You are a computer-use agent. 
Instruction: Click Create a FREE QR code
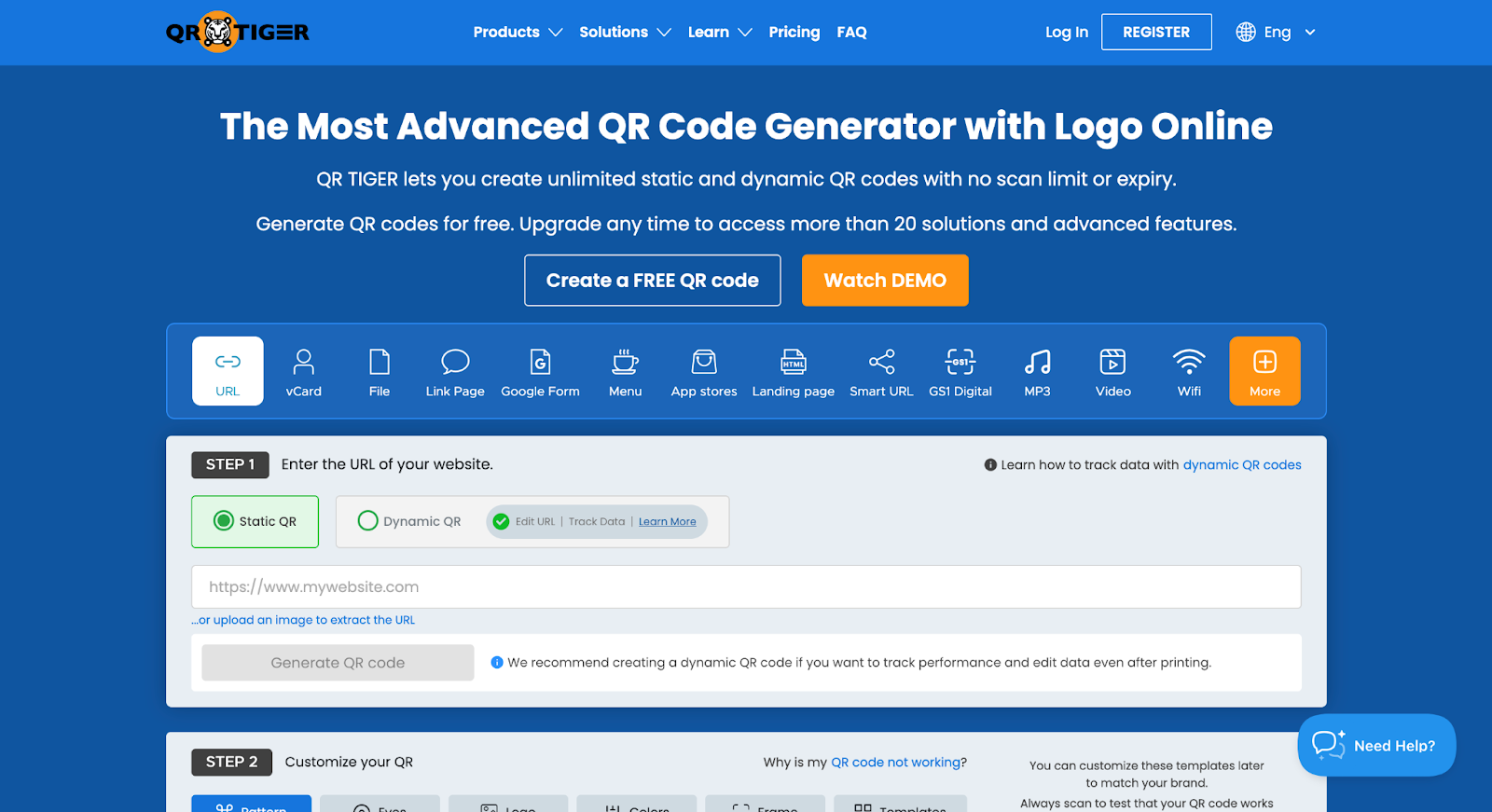[x=653, y=281]
